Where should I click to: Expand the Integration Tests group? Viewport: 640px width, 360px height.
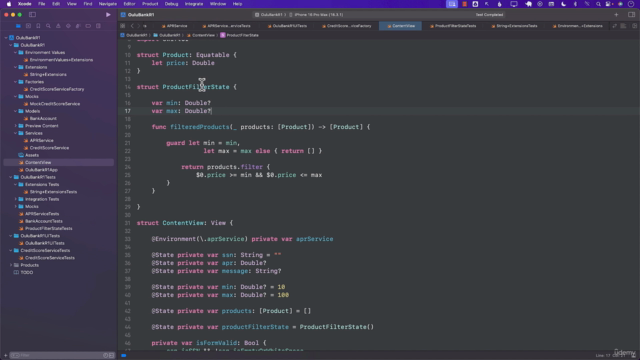[x=16, y=199]
